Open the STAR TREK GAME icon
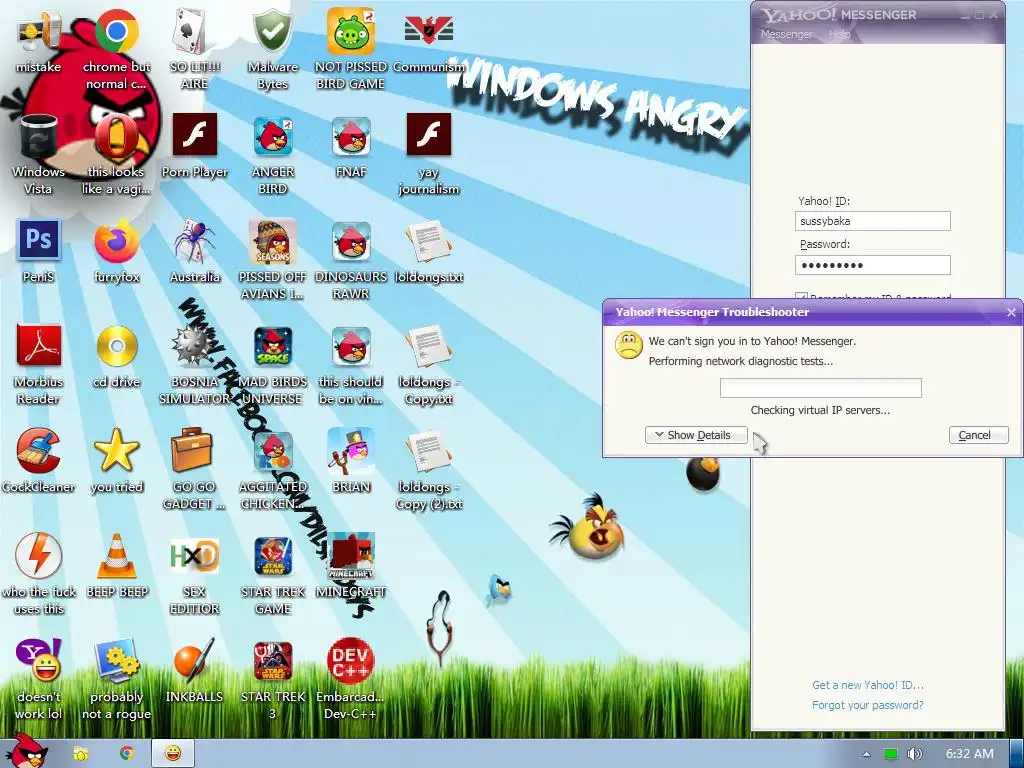Viewport: 1024px width, 768px height. [x=273, y=555]
